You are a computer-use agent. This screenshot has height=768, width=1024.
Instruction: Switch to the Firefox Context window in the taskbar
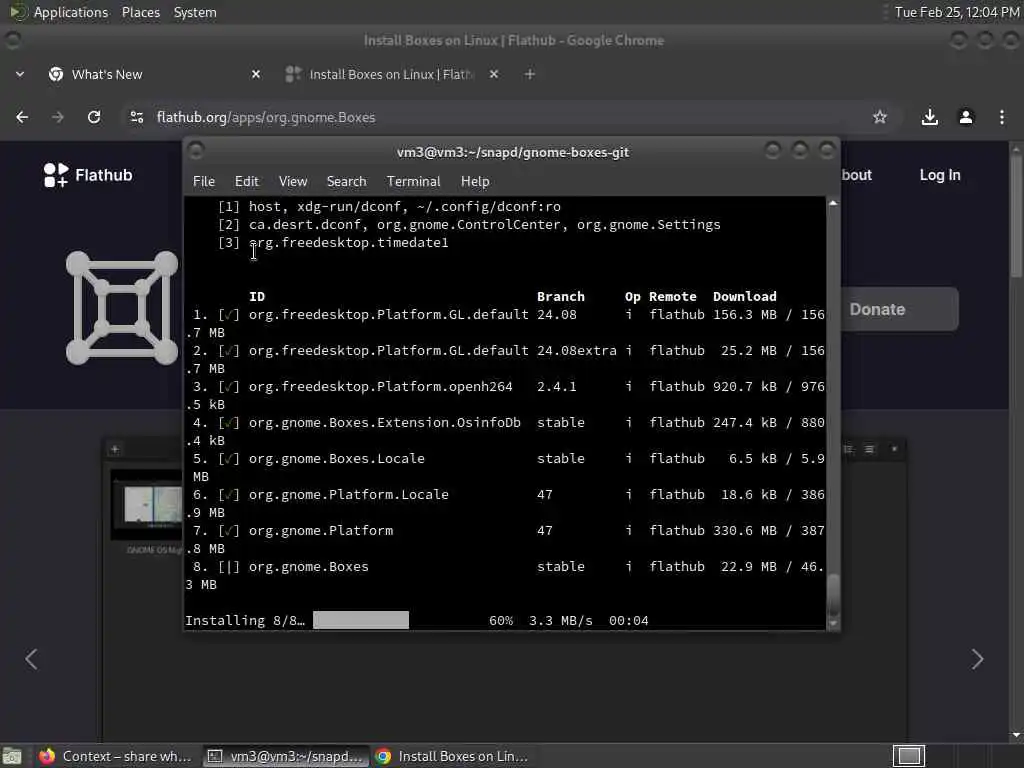coord(116,756)
